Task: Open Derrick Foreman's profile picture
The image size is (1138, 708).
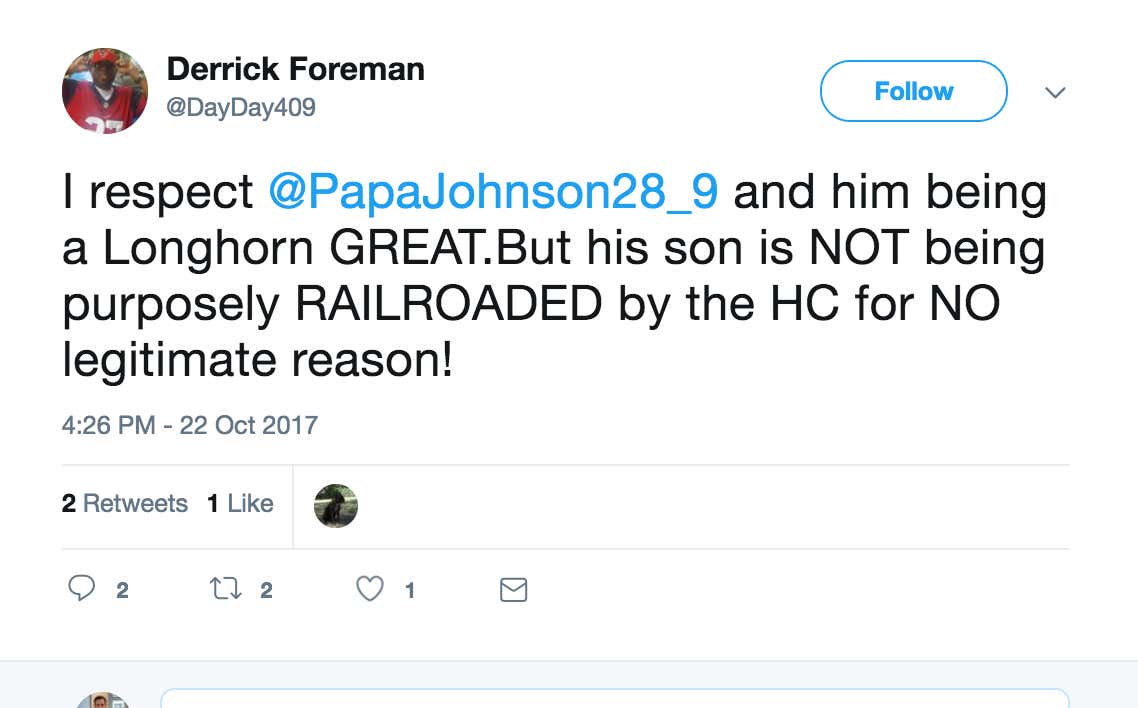Action: point(105,91)
